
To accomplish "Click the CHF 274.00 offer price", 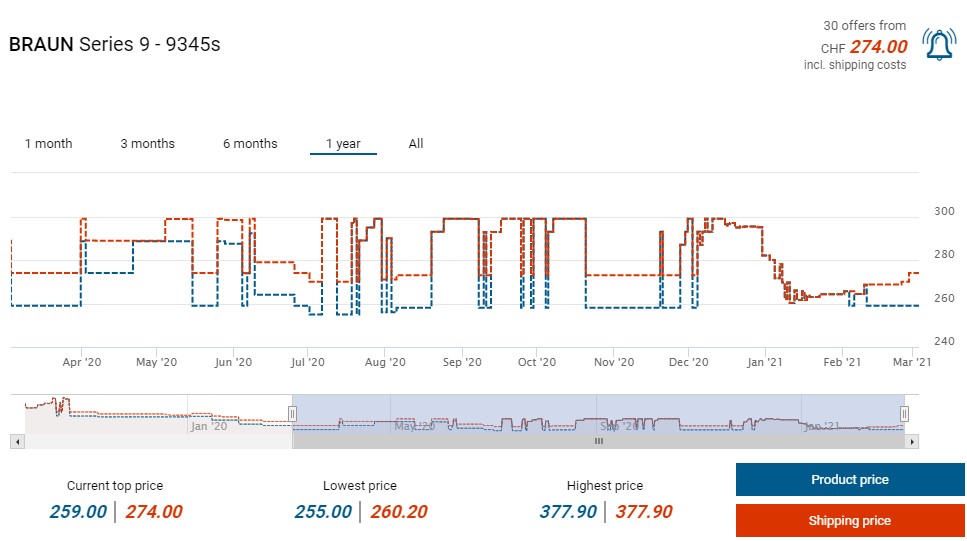I will (x=877, y=47).
